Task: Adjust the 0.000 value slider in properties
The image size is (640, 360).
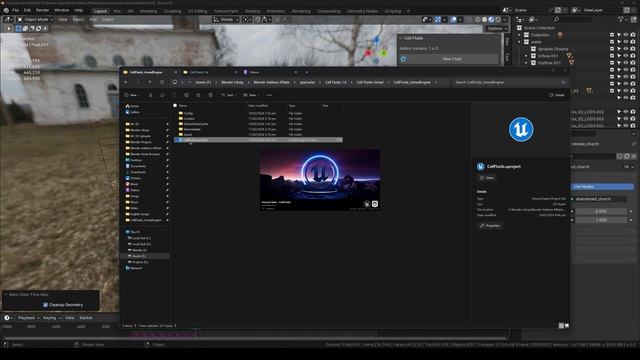Action: pos(601,211)
